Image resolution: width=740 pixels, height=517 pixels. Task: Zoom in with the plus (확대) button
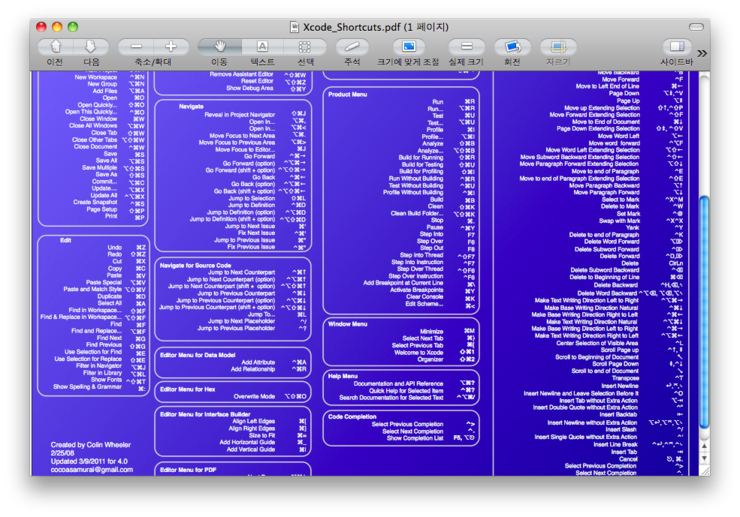pos(171,47)
